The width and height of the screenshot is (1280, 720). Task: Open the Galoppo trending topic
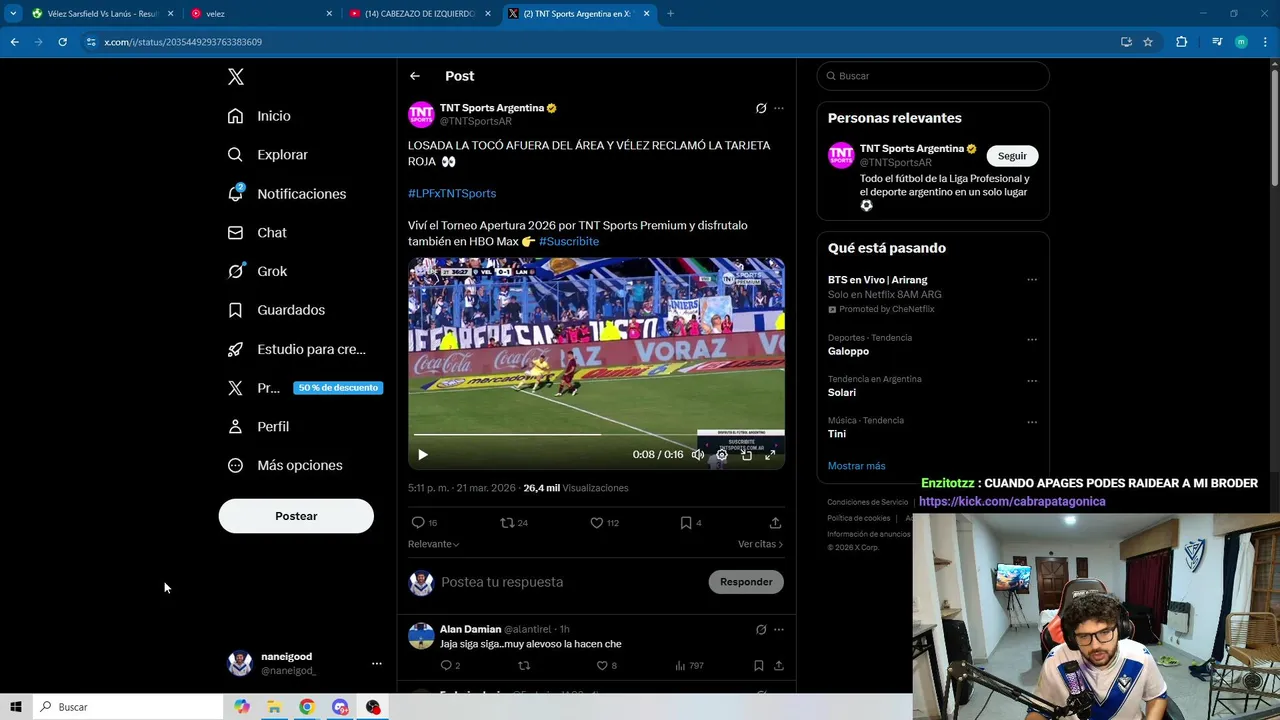(x=848, y=351)
